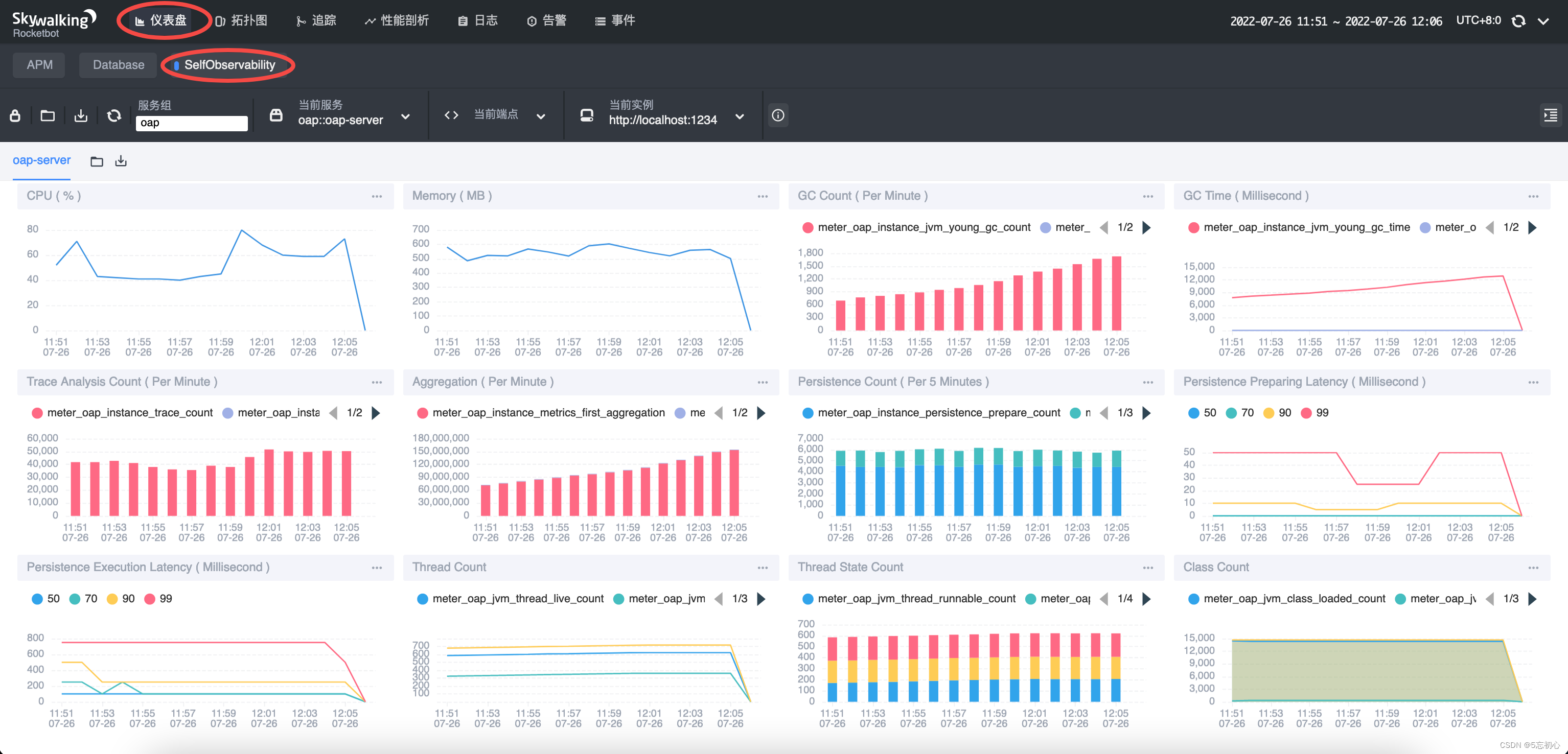Viewport: 1568px width, 754px height.
Task: Open the Log (日志) menu
Action: click(478, 21)
